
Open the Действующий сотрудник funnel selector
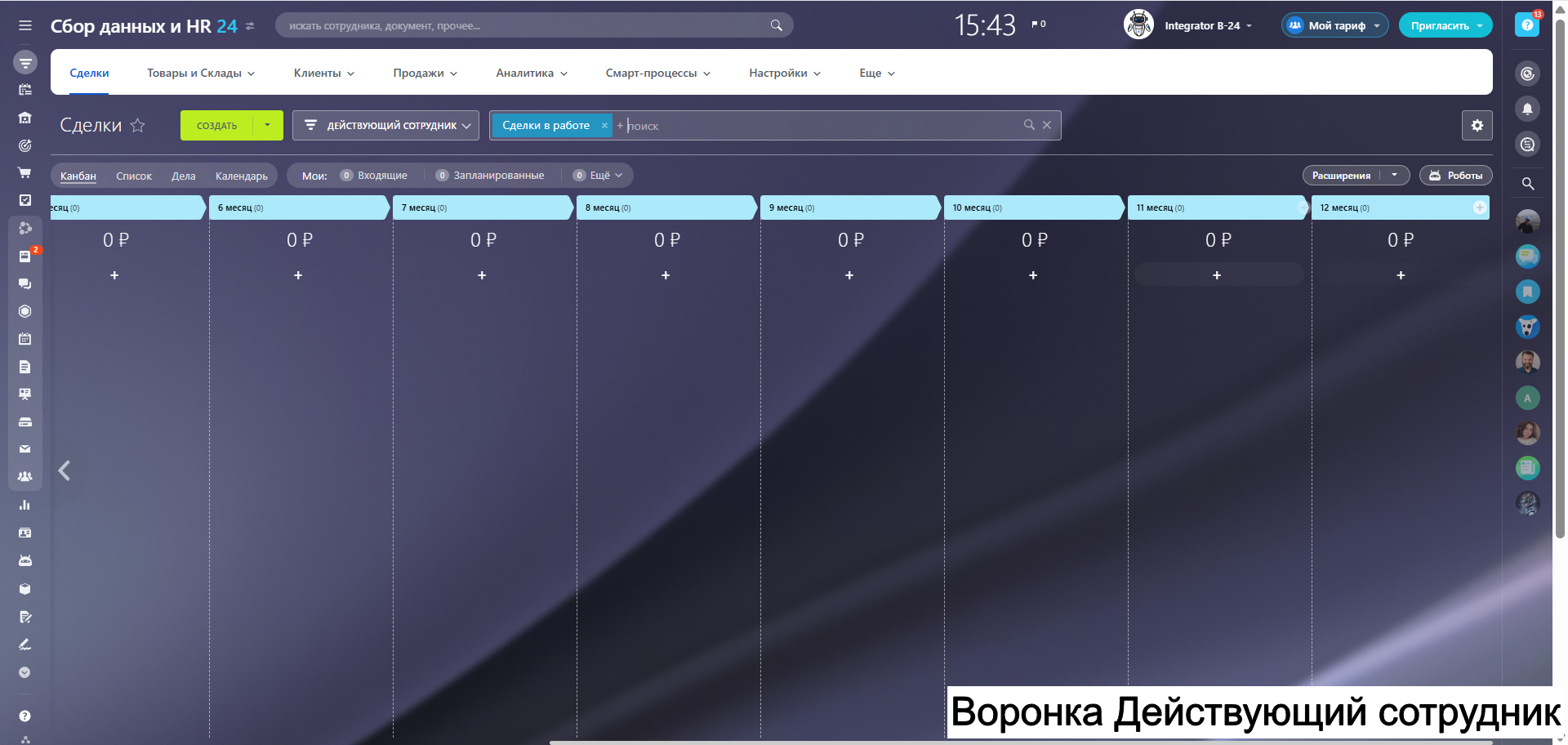pos(385,125)
